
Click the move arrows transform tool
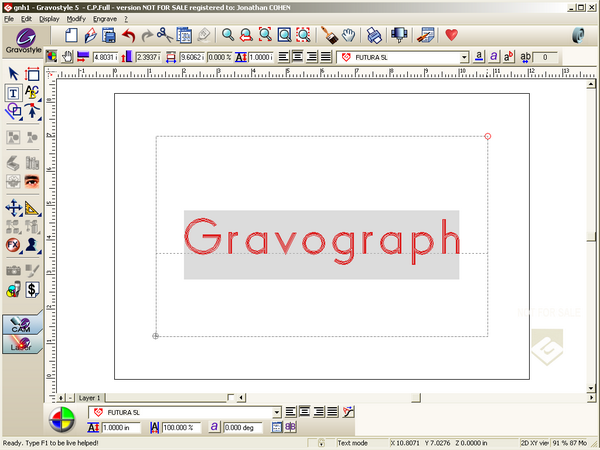point(13,208)
